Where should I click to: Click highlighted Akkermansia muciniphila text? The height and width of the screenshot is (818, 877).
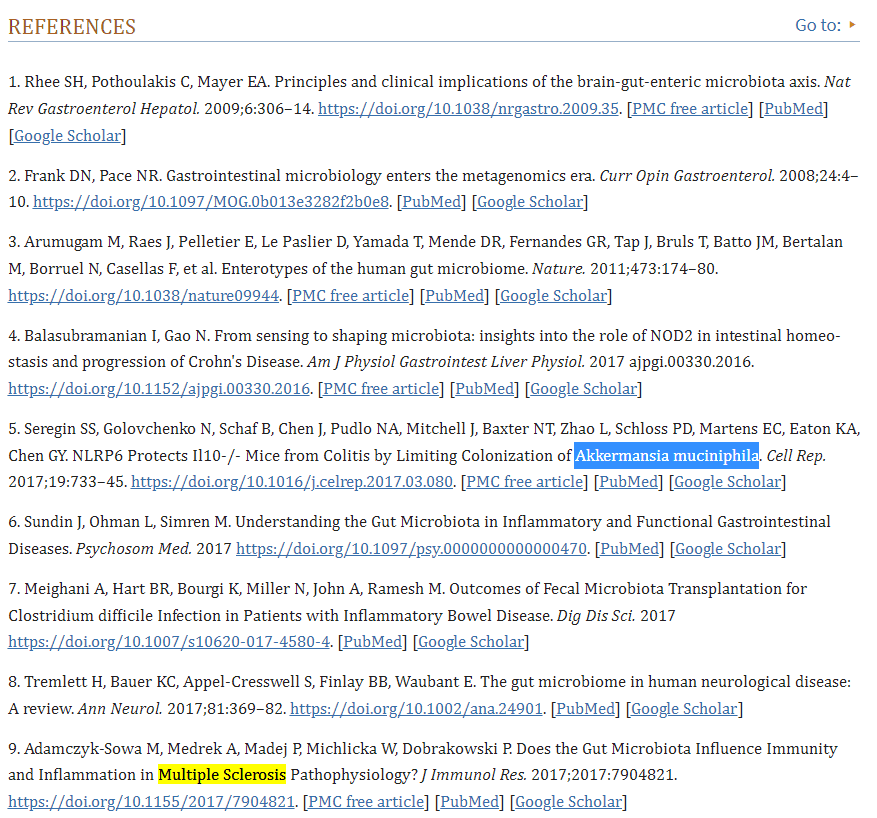click(666, 456)
